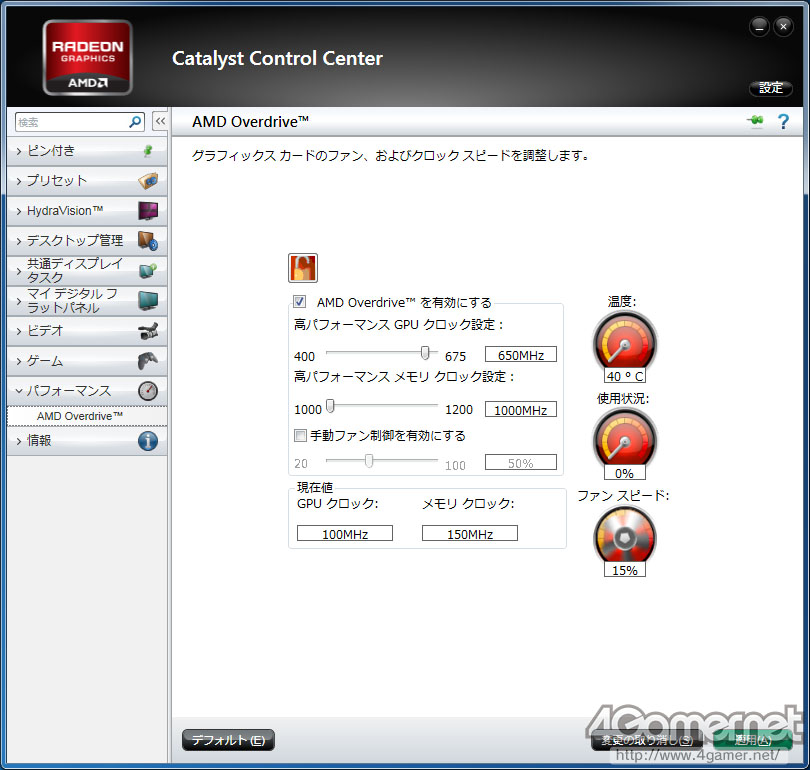This screenshot has width=810, height=770.
Task: Click the 変更の取り消し discard button
Action: [x=647, y=740]
